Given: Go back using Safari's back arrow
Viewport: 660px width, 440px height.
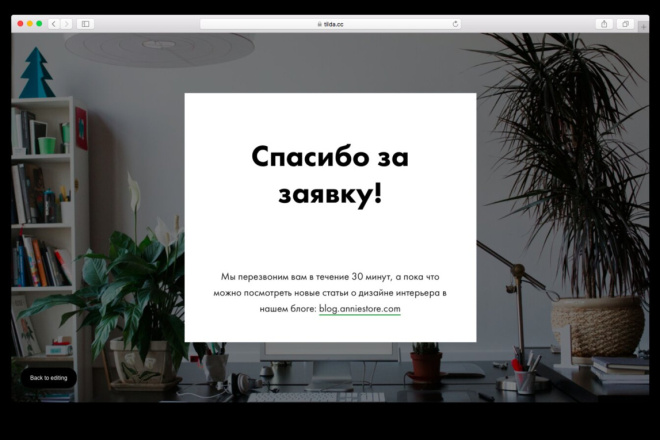Looking at the screenshot, I should pos(53,24).
